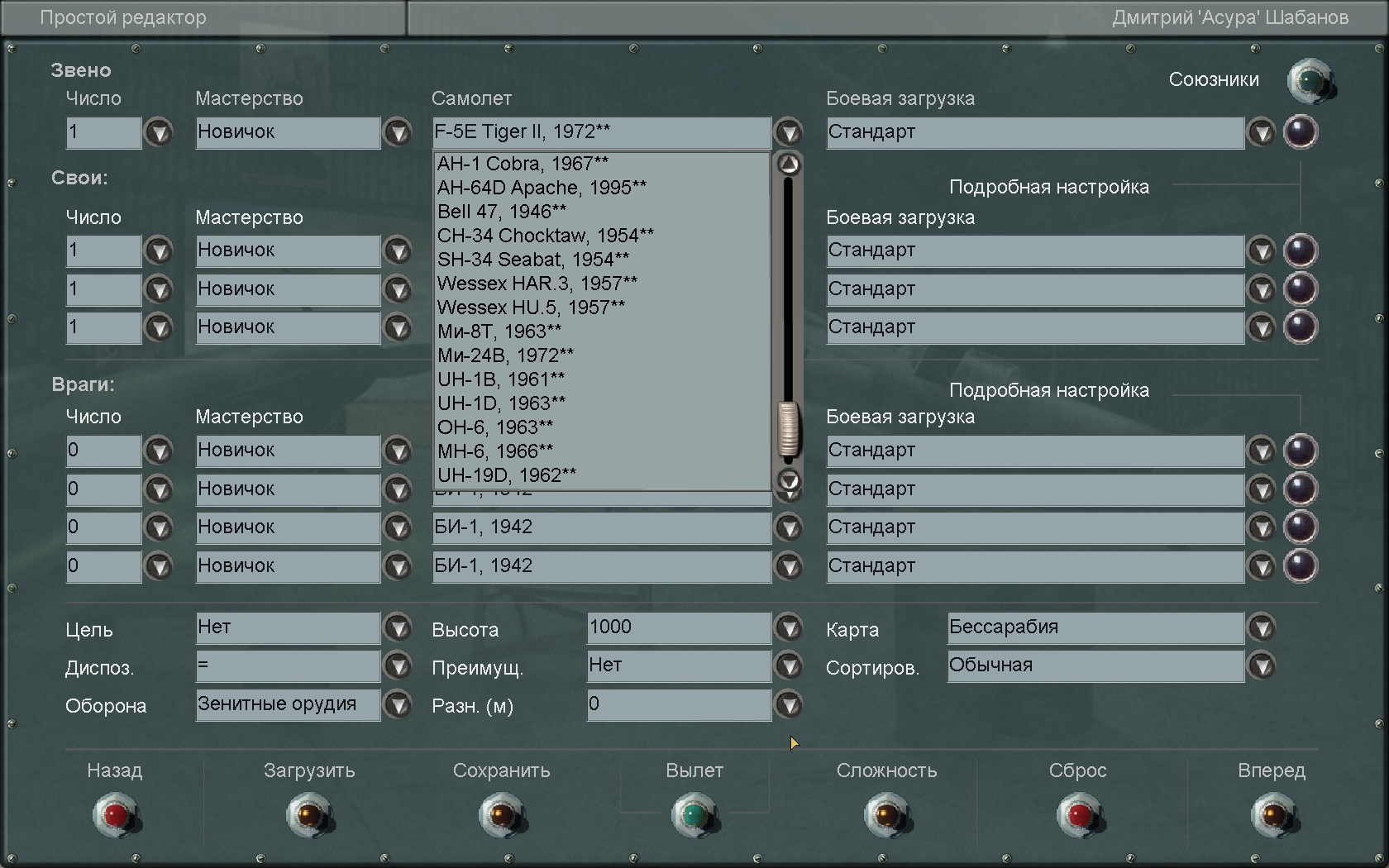Collapse the Самолет dropdown for F-5E Tiger II
This screenshot has width=1389, height=868.
[x=789, y=132]
